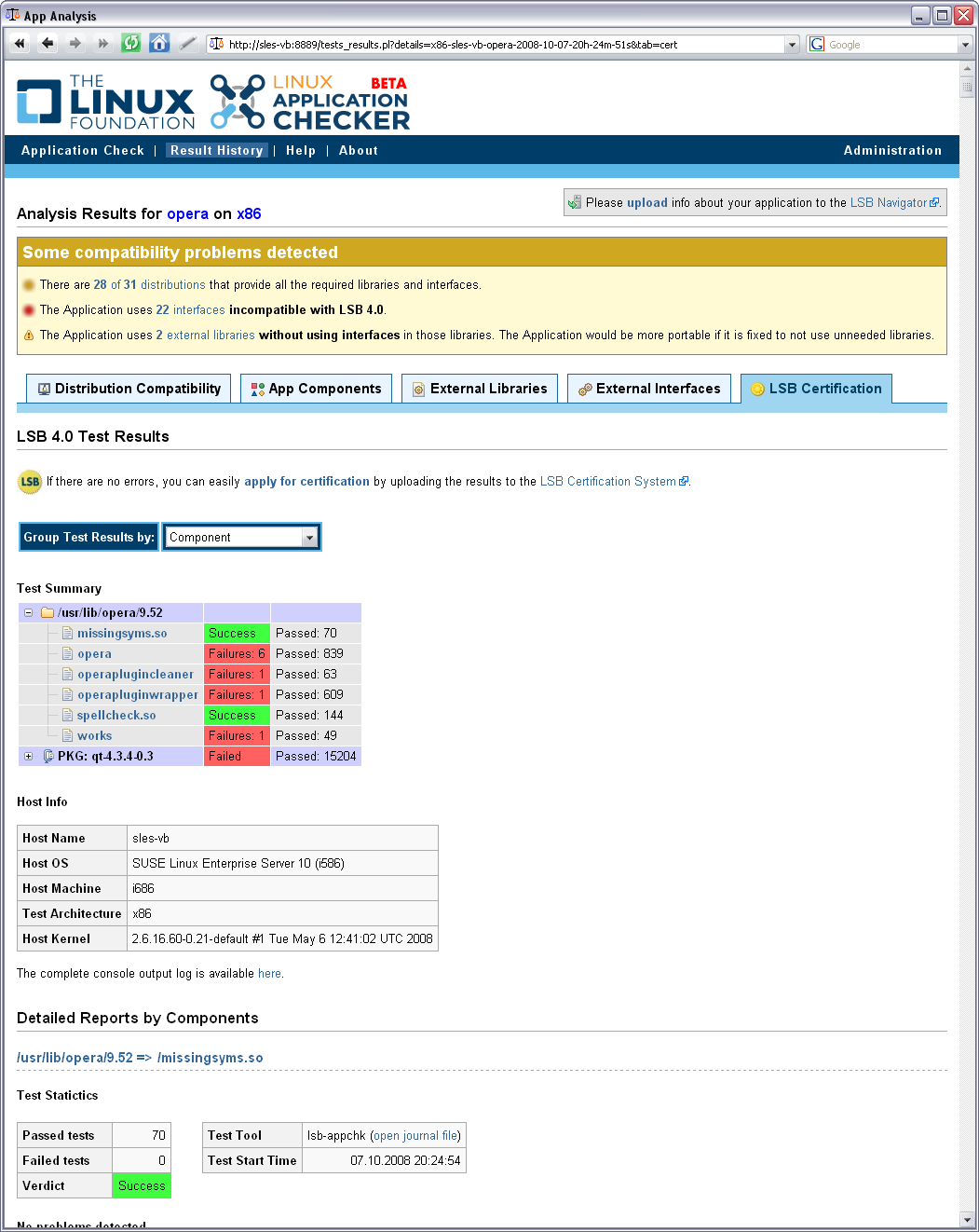Switch to the External Interfaces tab
The height and width of the screenshot is (1232, 979).
click(x=649, y=389)
